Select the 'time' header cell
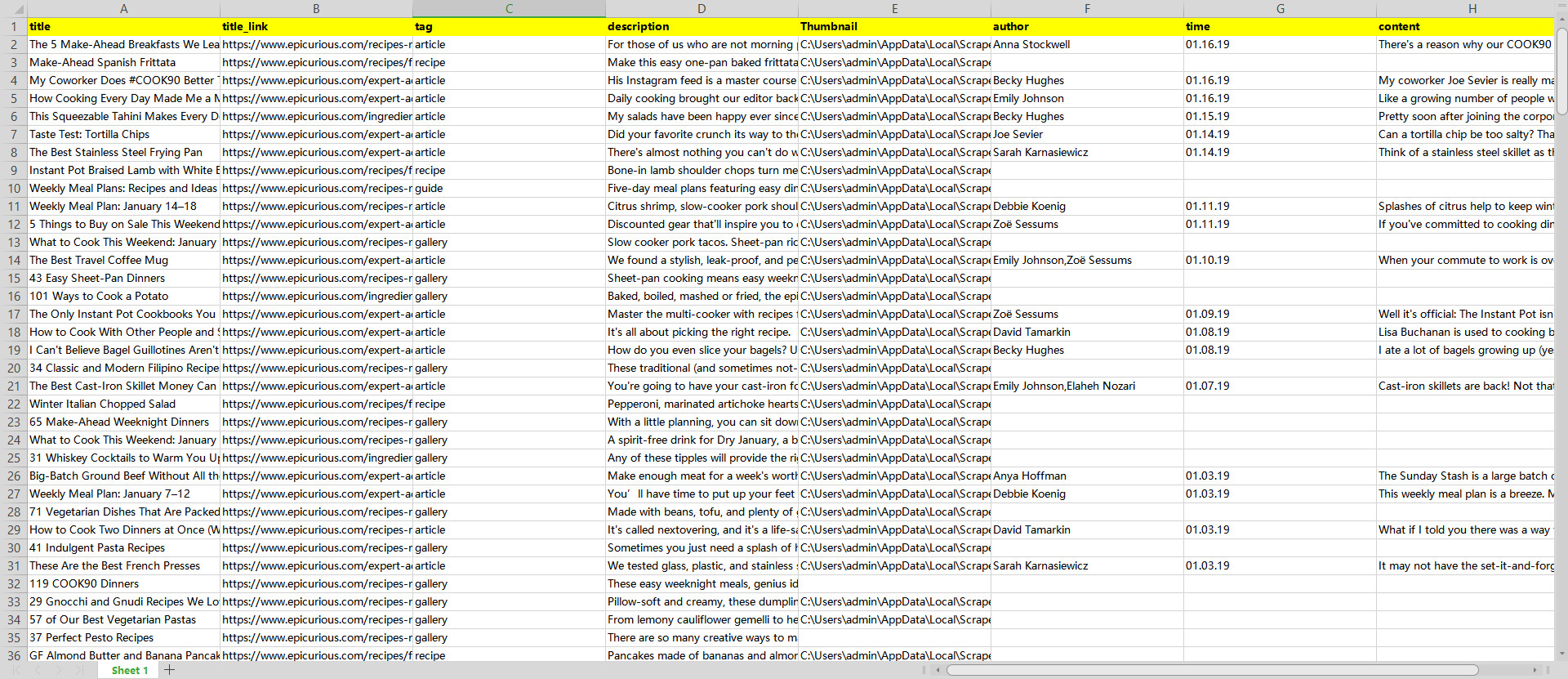1568x679 pixels. click(1280, 26)
